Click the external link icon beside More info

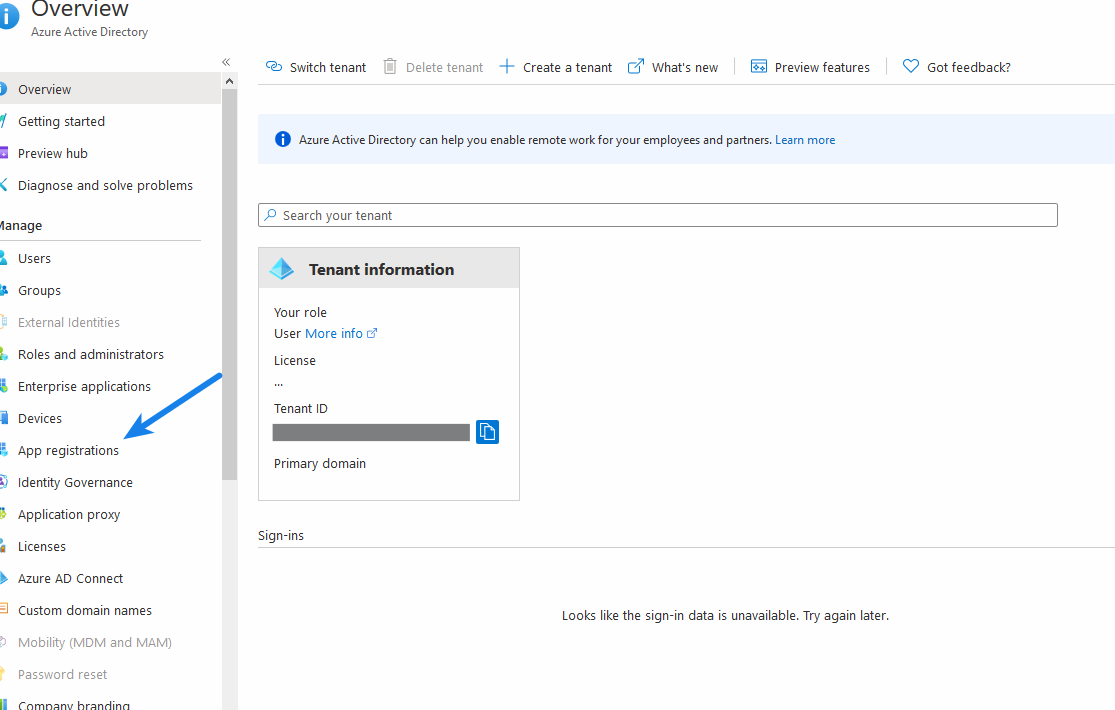point(372,333)
